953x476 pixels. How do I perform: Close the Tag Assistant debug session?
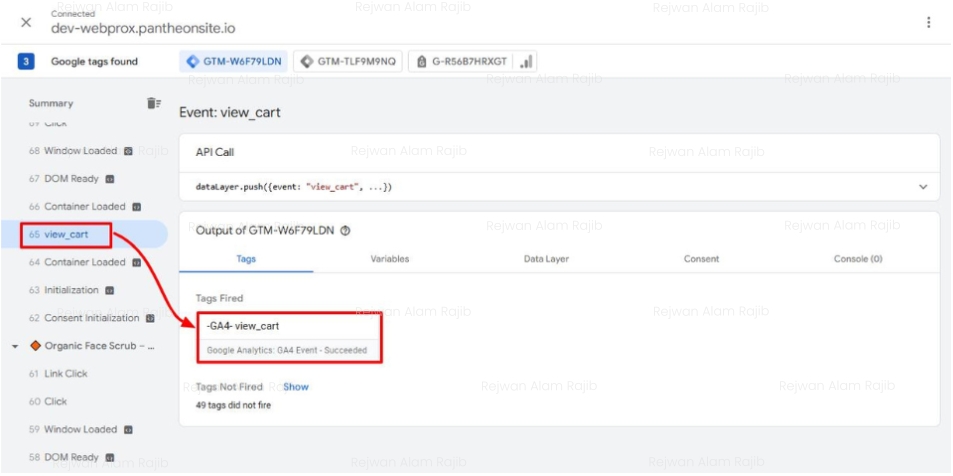pos(26,22)
